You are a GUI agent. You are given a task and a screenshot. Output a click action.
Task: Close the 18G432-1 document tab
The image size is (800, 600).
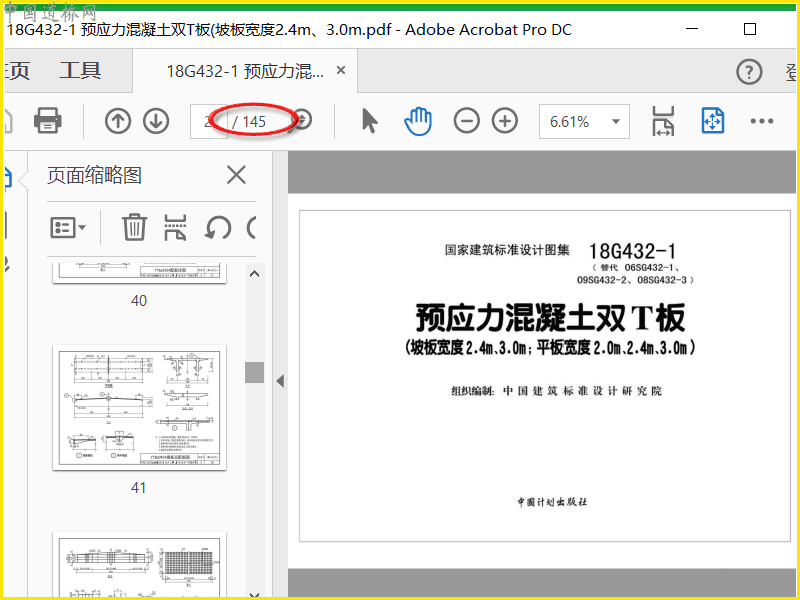(341, 70)
